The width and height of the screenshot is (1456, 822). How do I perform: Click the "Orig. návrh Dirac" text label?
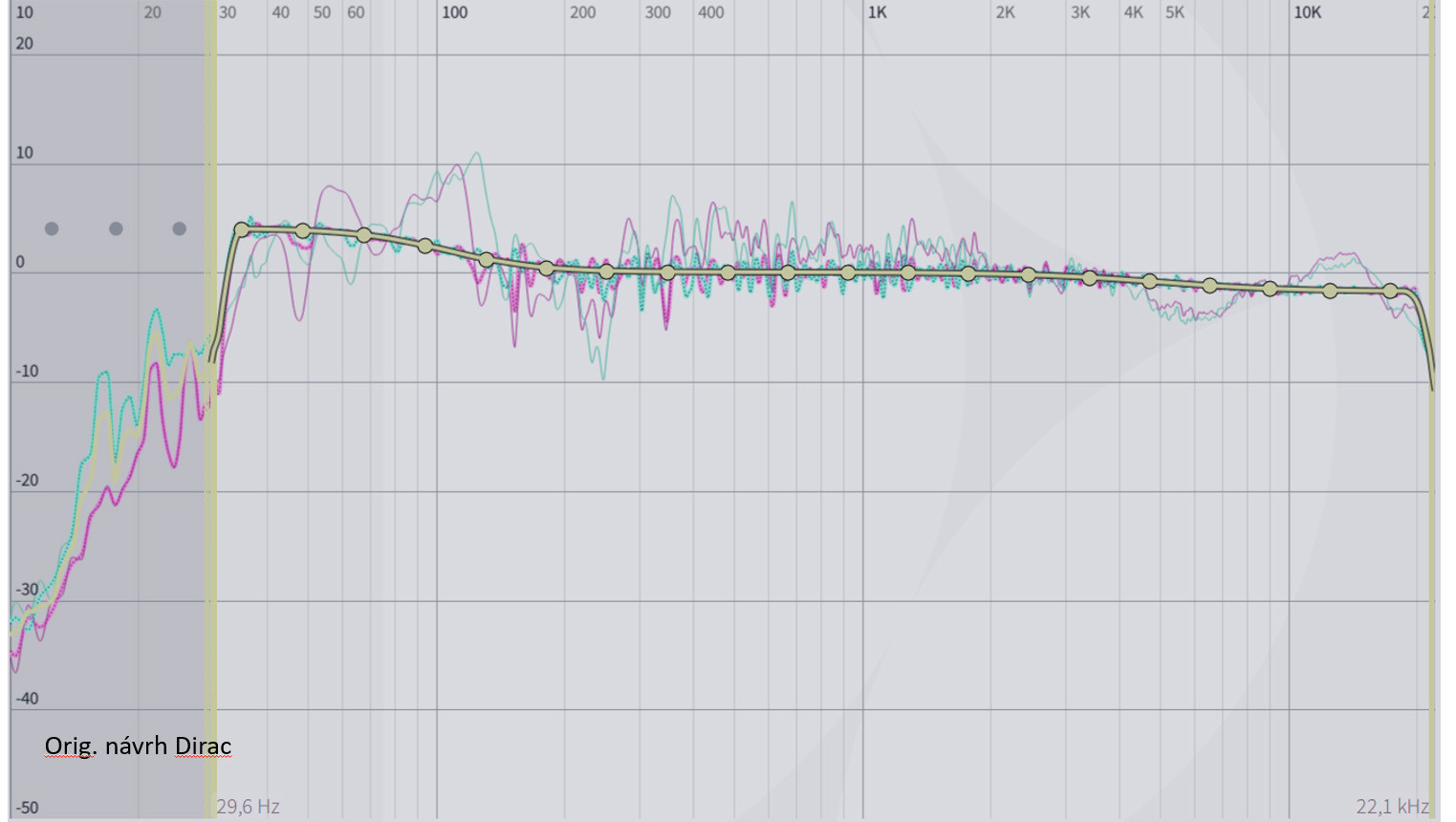[138, 746]
